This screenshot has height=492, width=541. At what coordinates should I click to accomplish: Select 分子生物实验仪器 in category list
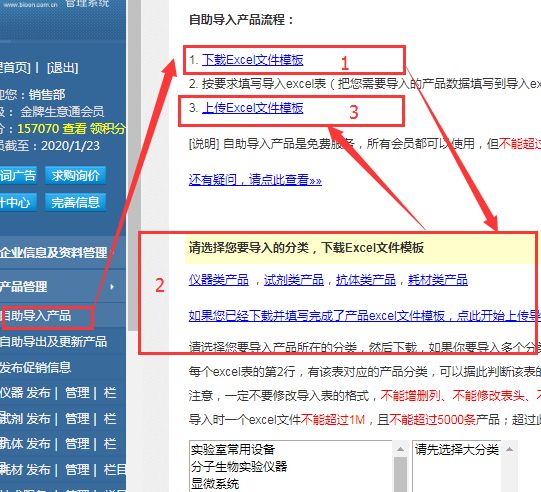[239, 466]
